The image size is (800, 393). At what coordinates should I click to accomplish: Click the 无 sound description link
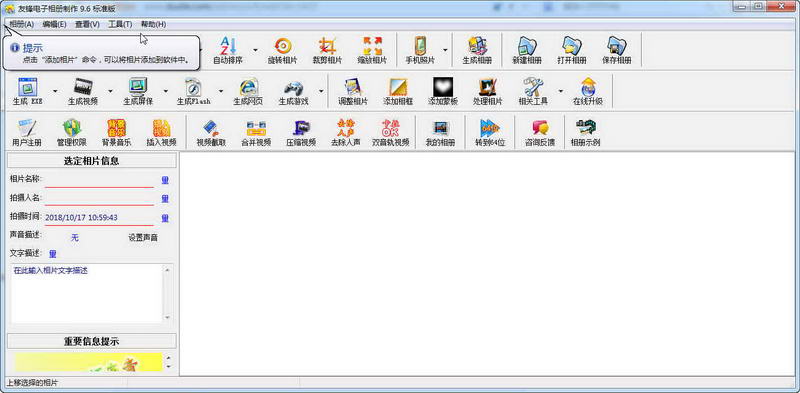pos(75,238)
